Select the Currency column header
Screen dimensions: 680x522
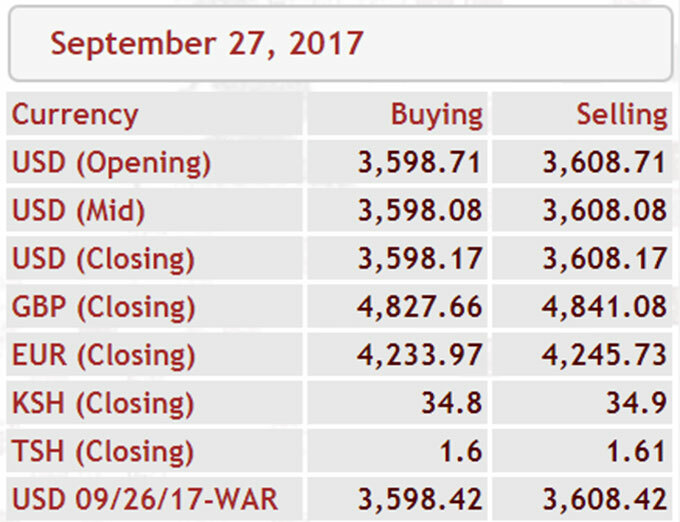point(75,115)
